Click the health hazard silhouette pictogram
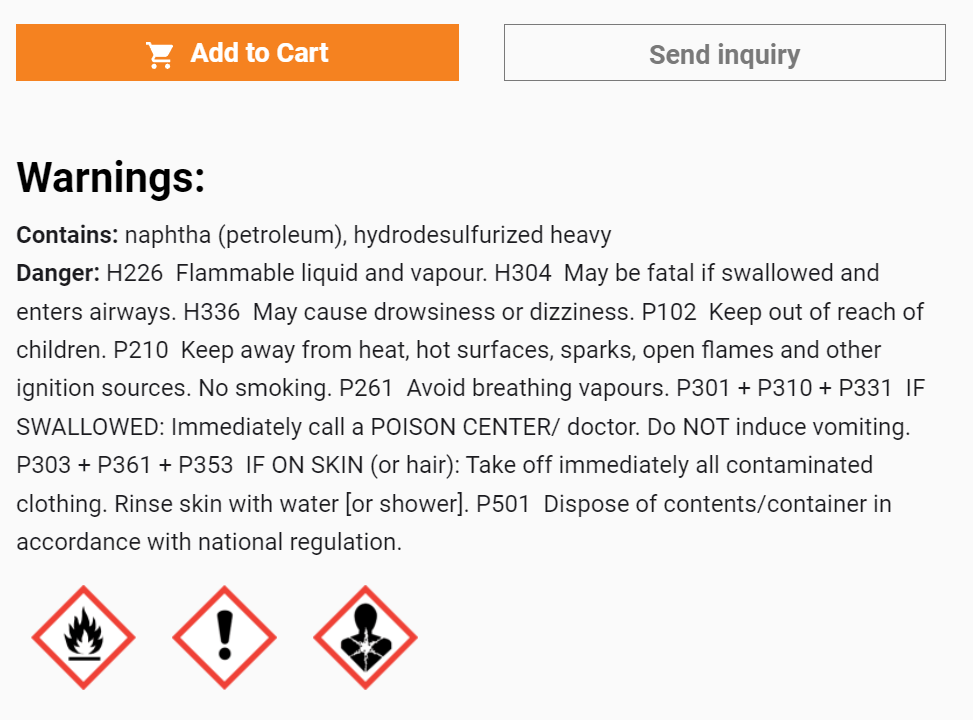 click(x=365, y=637)
